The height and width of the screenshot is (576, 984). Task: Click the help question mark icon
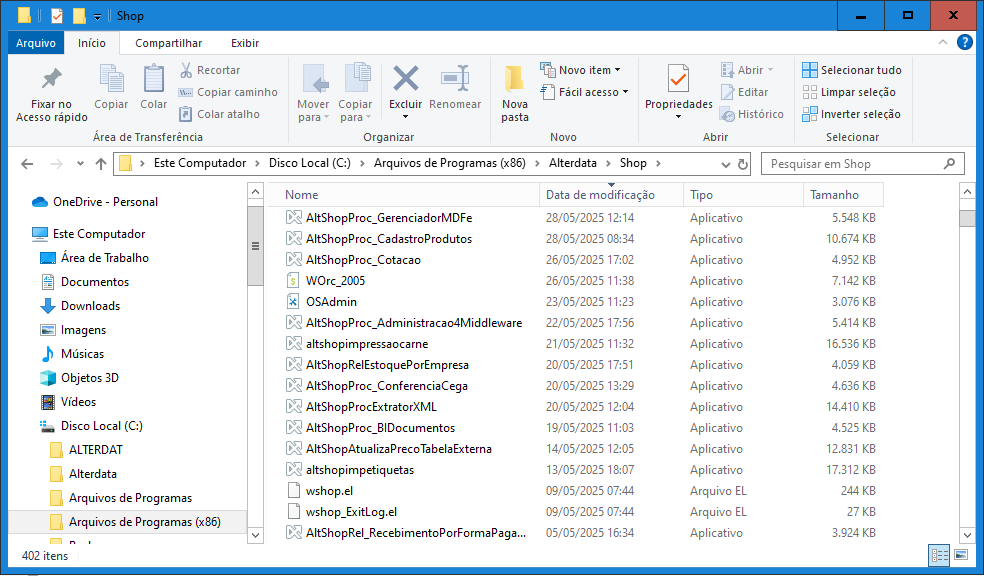click(x=964, y=42)
